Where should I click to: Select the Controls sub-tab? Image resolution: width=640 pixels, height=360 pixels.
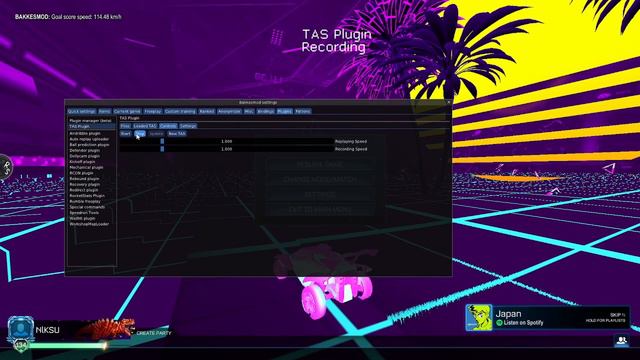point(168,126)
